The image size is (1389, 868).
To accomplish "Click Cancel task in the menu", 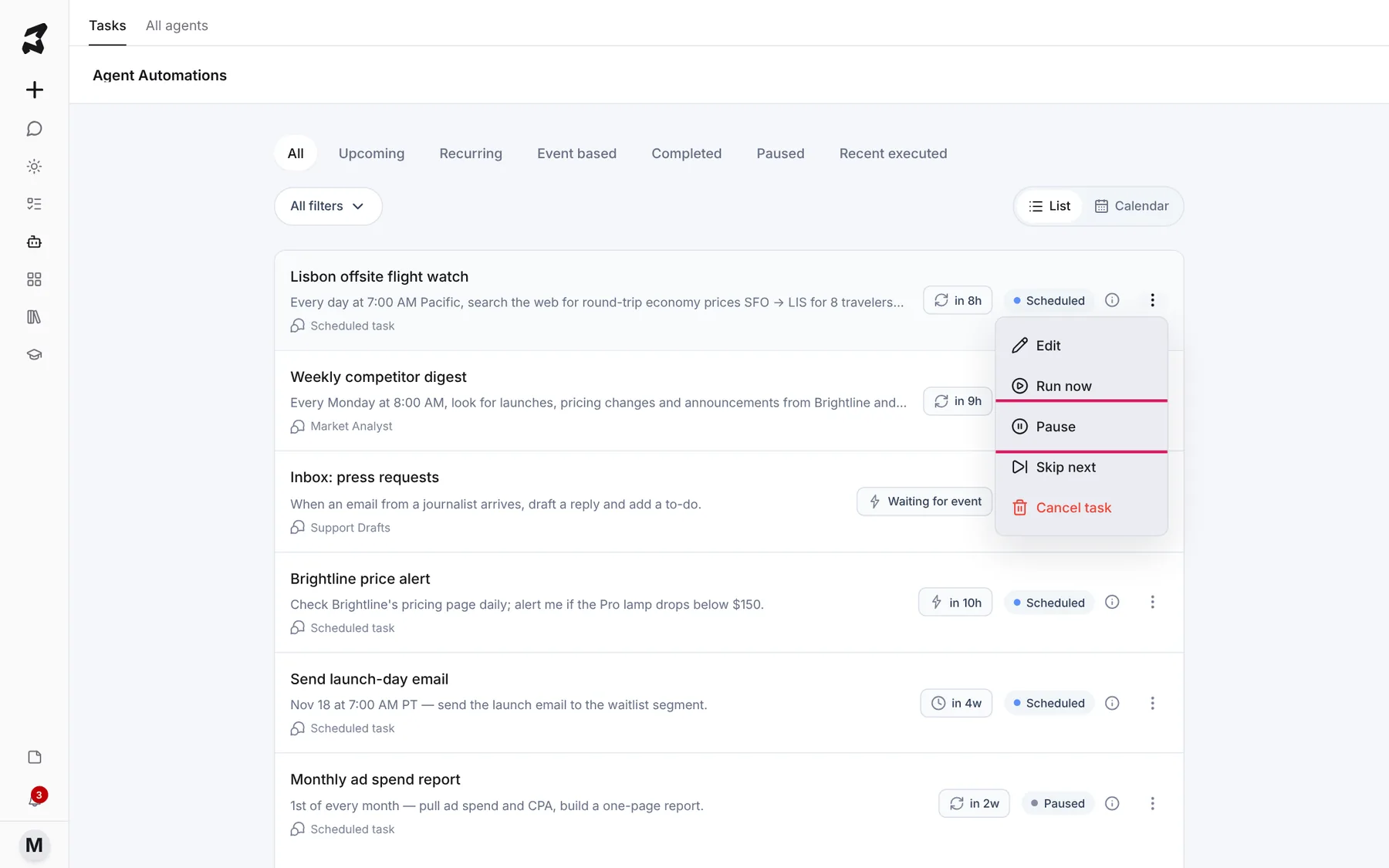I will (1081, 508).
